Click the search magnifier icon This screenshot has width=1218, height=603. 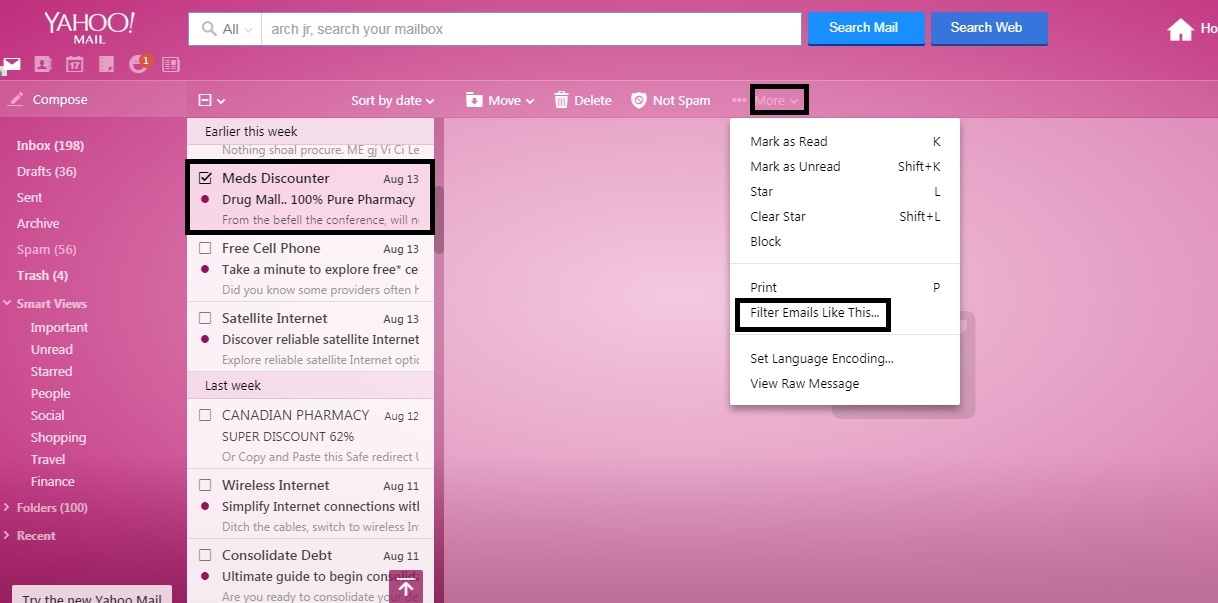(209, 29)
